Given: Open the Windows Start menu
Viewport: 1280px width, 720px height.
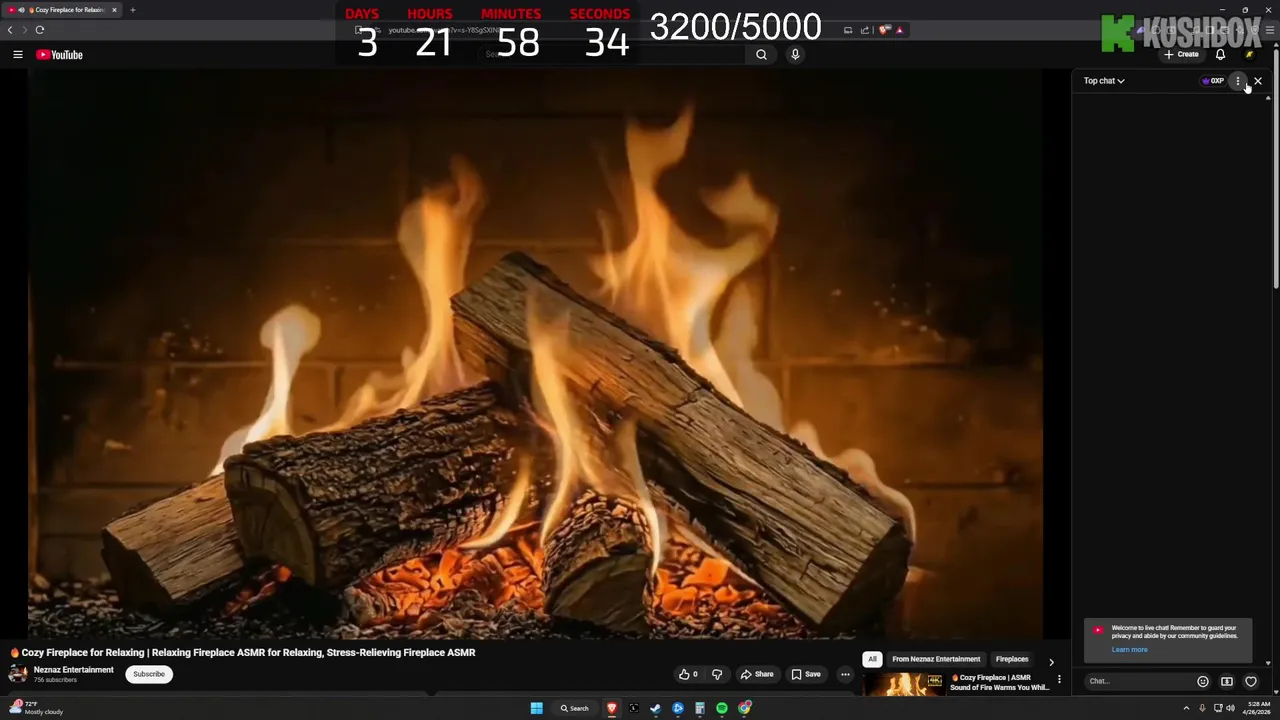Looking at the screenshot, I should click(x=537, y=708).
